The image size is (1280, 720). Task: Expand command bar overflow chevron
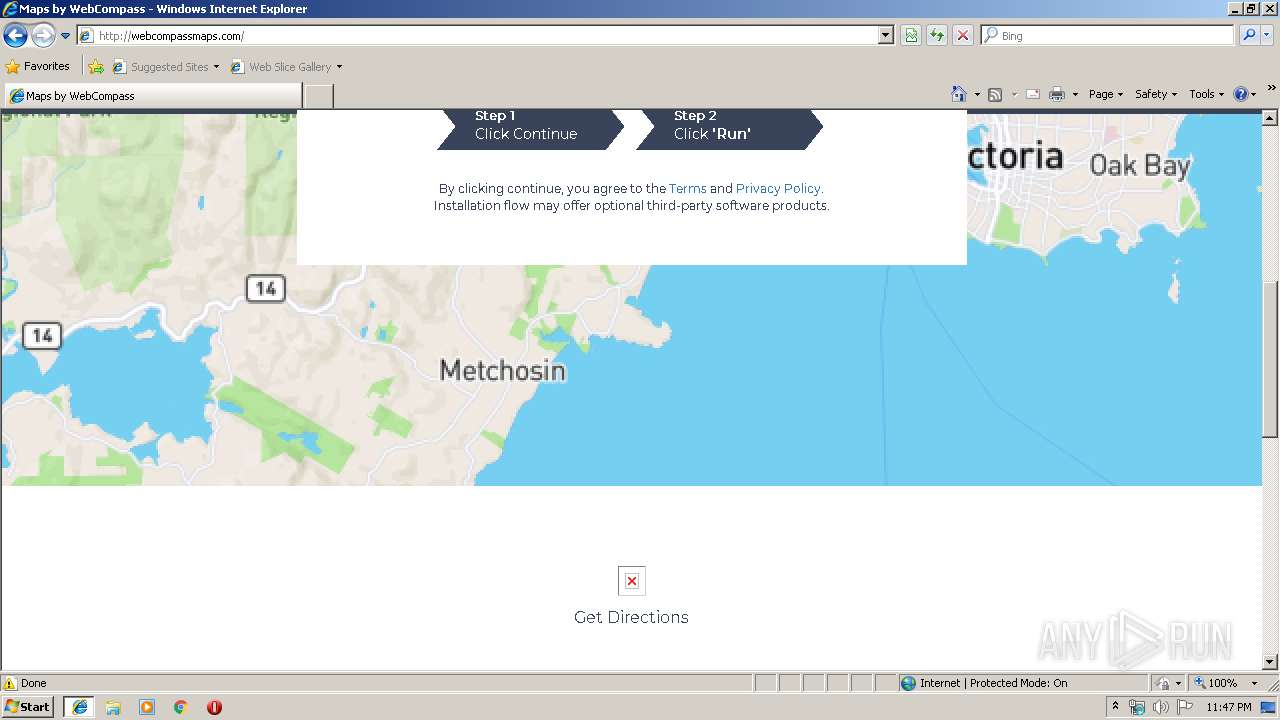click(1272, 88)
